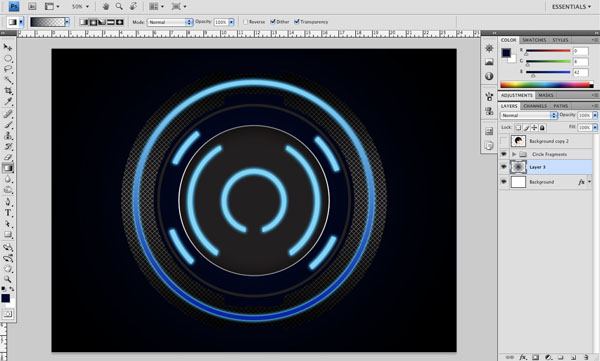Click the Hand tool in application bar
The height and width of the screenshot is (361, 600).
(106, 7)
